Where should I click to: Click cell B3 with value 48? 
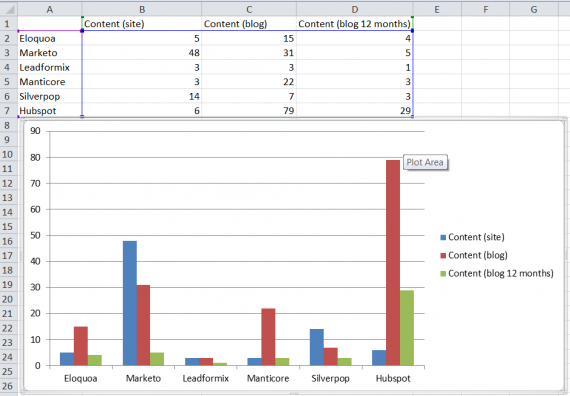click(142, 53)
